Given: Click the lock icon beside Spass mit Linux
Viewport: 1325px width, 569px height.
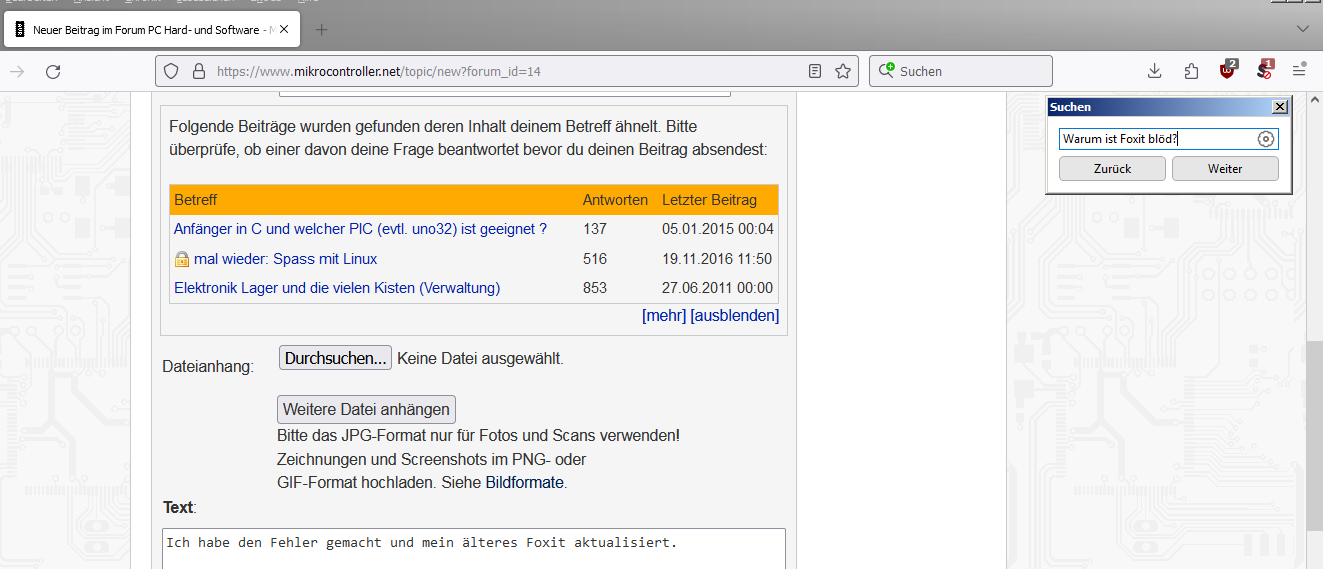Looking at the screenshot, I should point(182,259).
